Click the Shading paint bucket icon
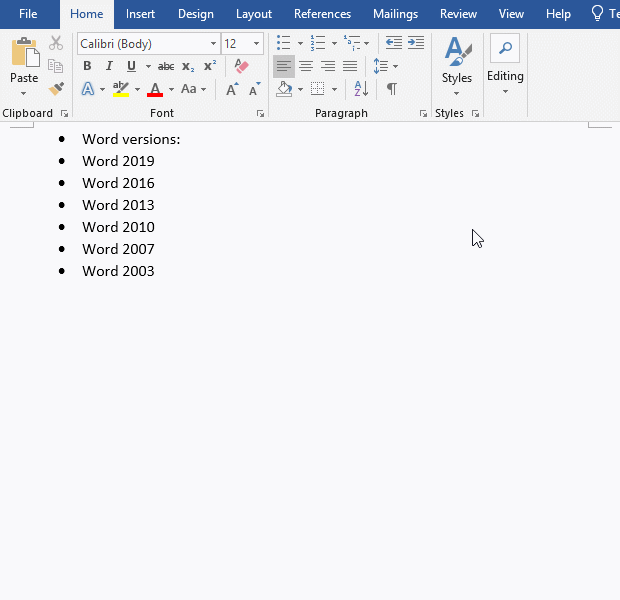Viewport: 620px width, 600px height. pos(284,89)
